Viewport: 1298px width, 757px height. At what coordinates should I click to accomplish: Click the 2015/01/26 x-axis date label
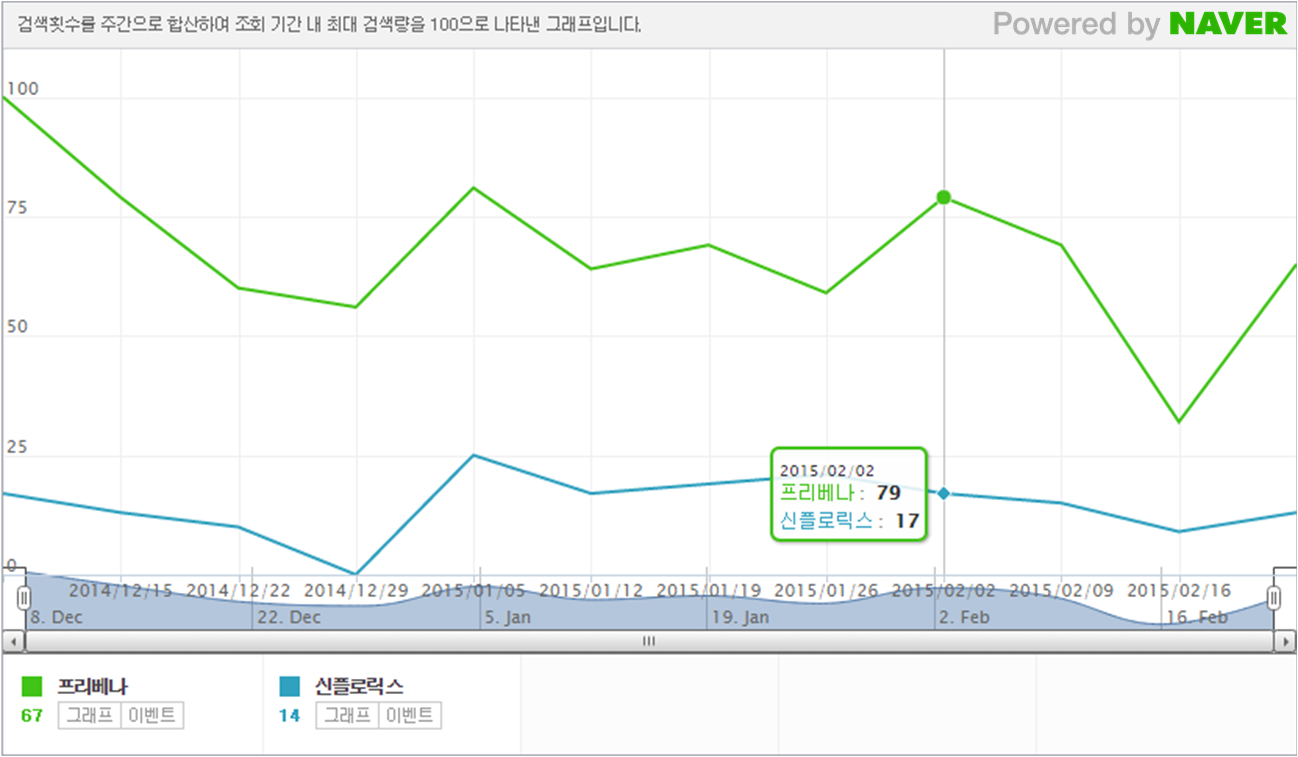tap(827, 590)
